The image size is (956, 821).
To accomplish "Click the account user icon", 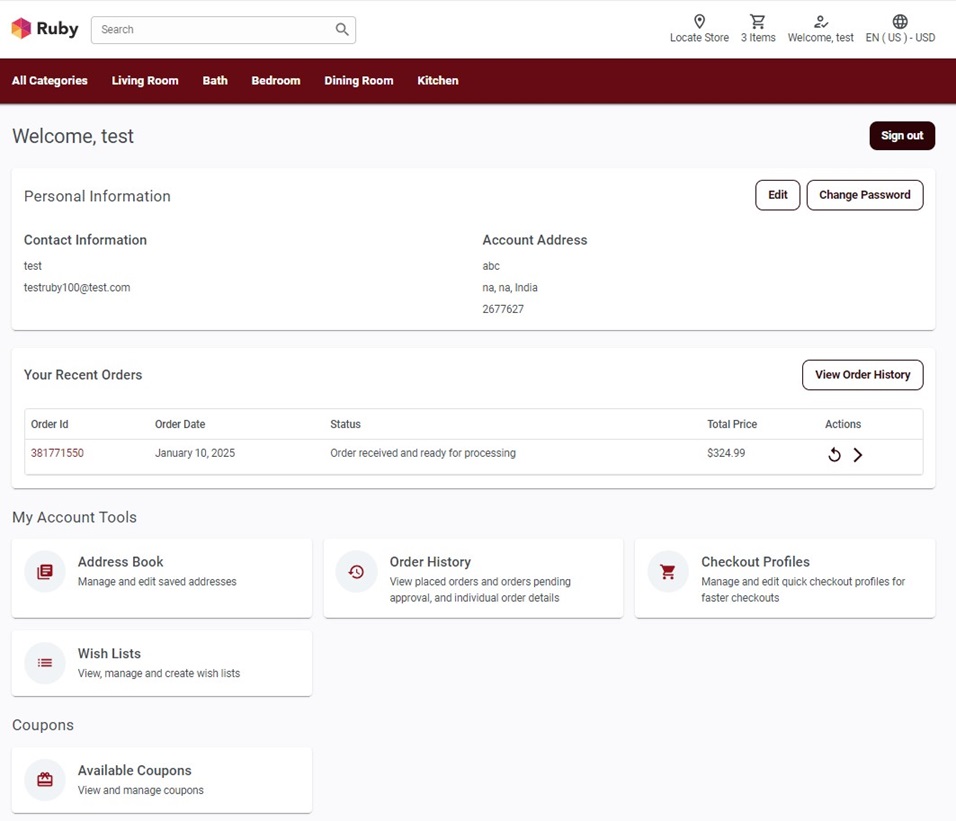I will tap(821, 21).
